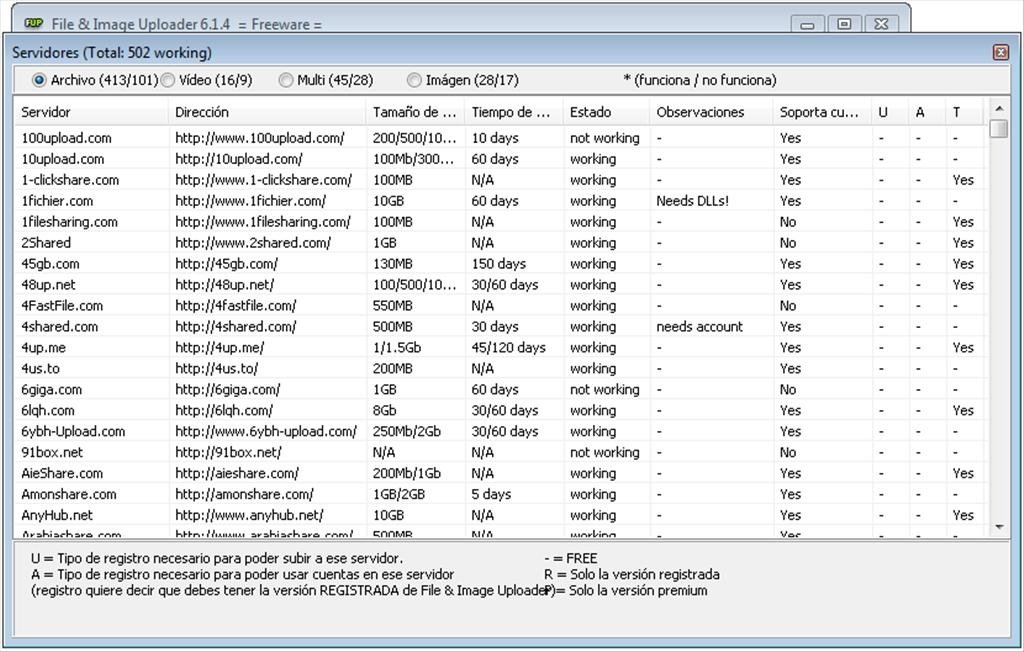Click 'not working' status for 91box.net

605,452
